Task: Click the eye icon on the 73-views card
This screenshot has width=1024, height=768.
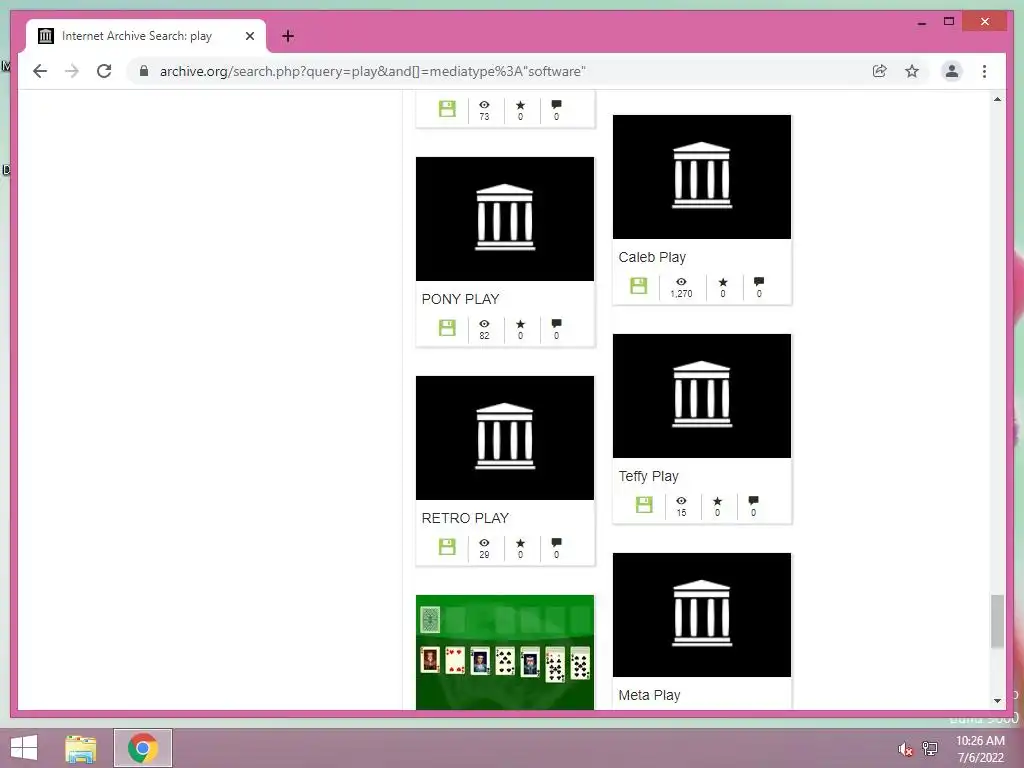Action: (x=484, y=104)
